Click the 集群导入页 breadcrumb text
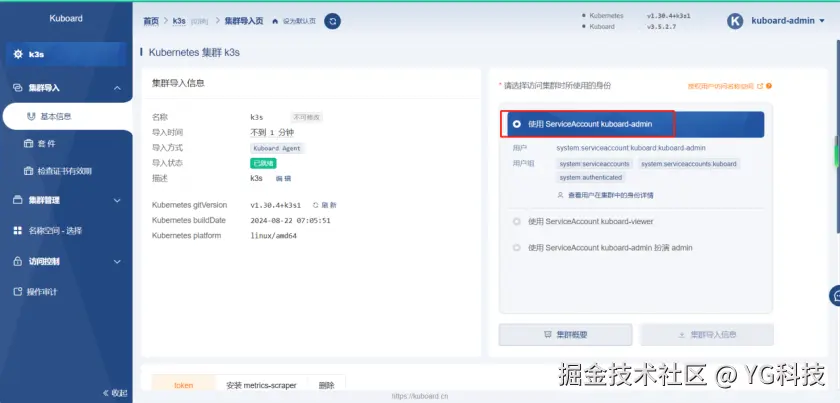This screenshot has height=403, width=840. (x=244, y=21)
